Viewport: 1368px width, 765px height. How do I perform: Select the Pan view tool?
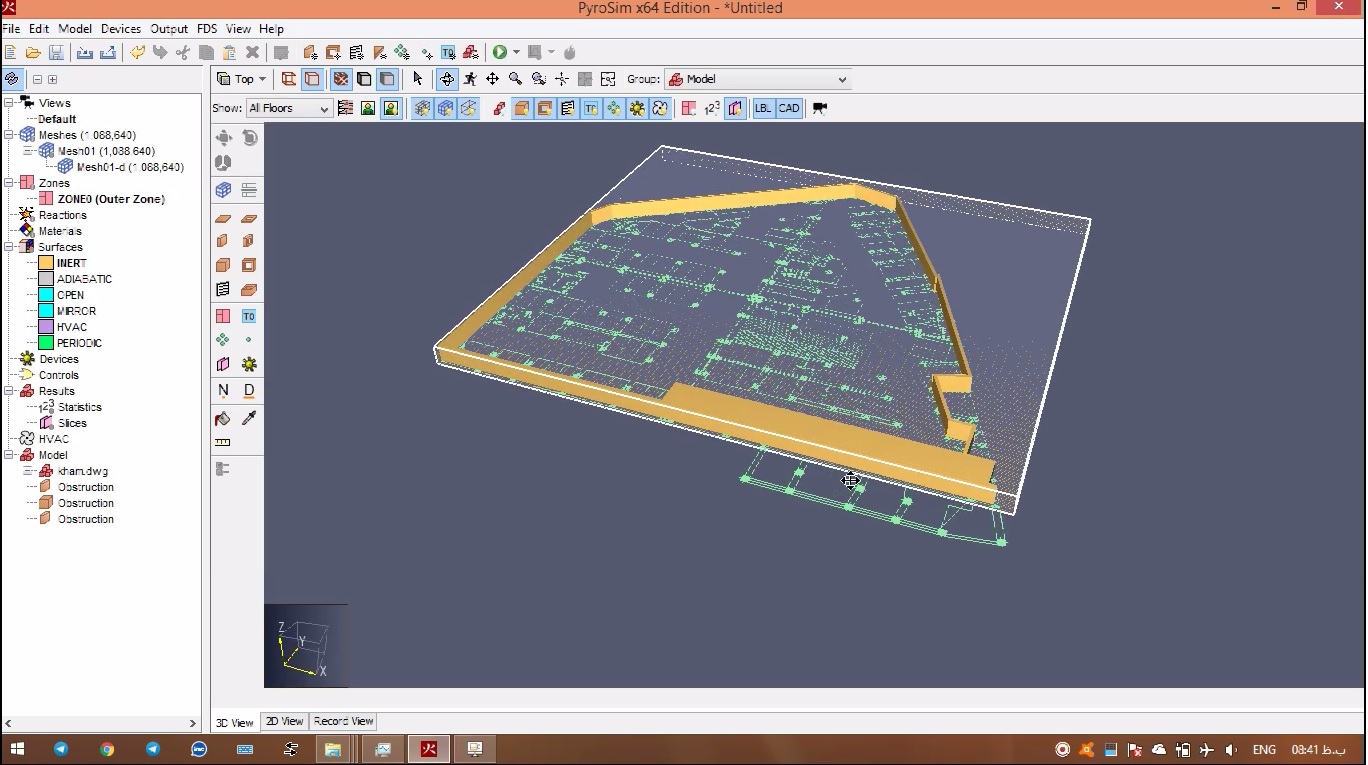coord(492,79)
